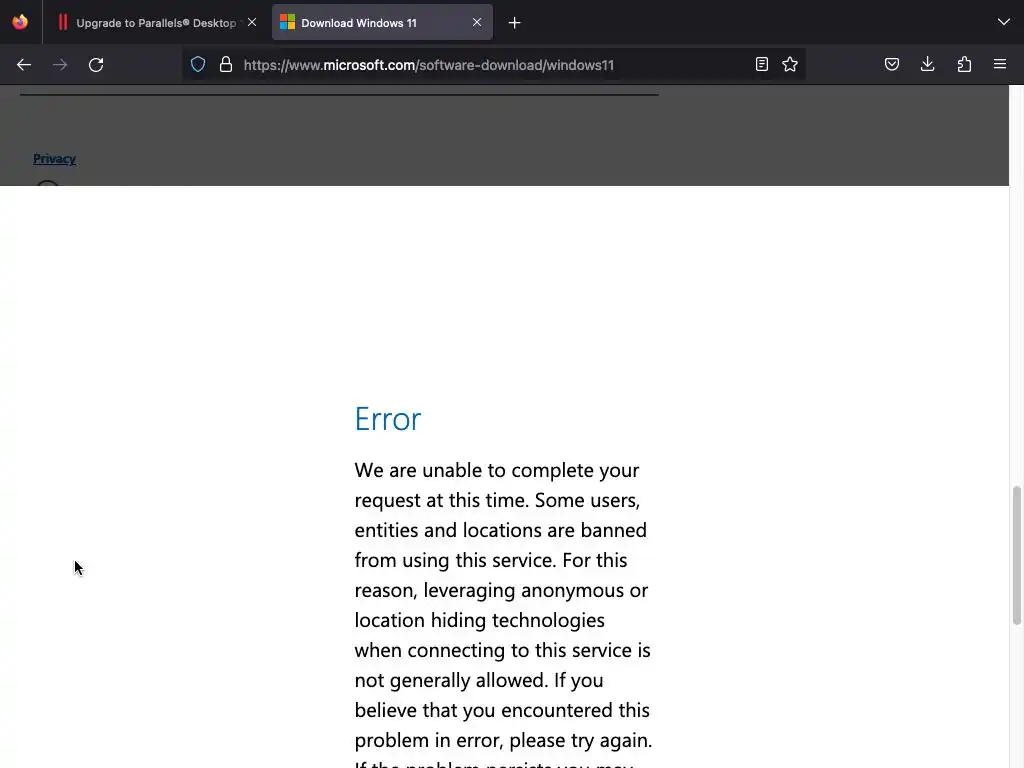Screen dimensions: 1024x768
Task: Open tracking protection shield icon
Action: pos(198,64)
